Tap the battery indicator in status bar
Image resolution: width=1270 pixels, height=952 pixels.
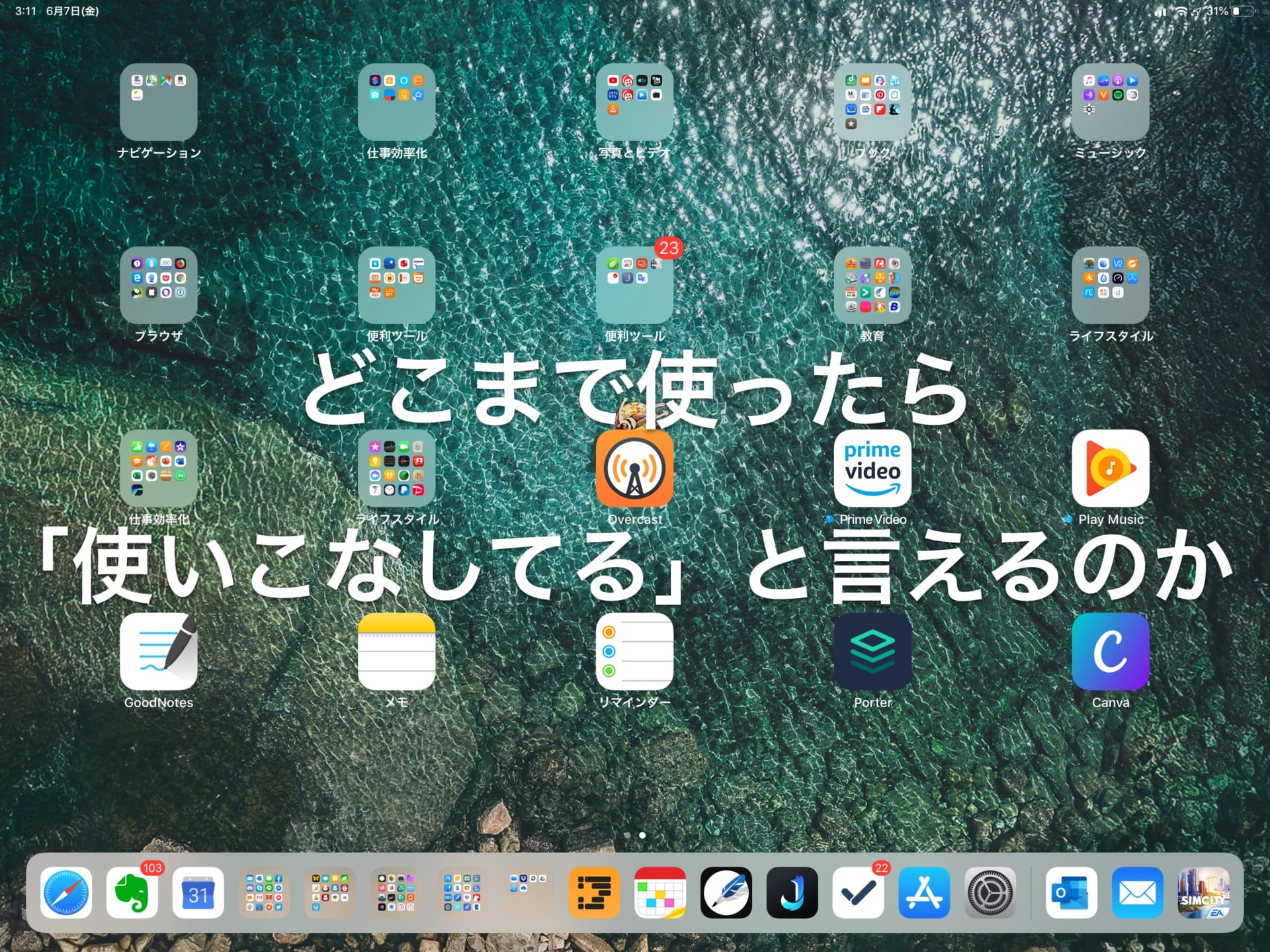(x=1243, y=11)
